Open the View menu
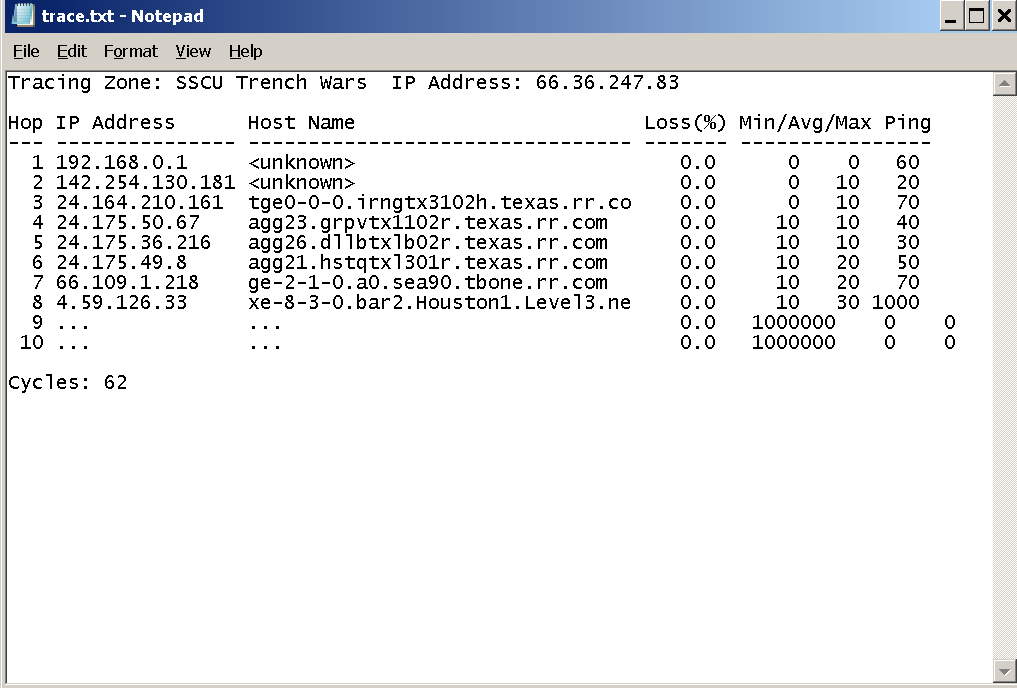 [193, 51]
